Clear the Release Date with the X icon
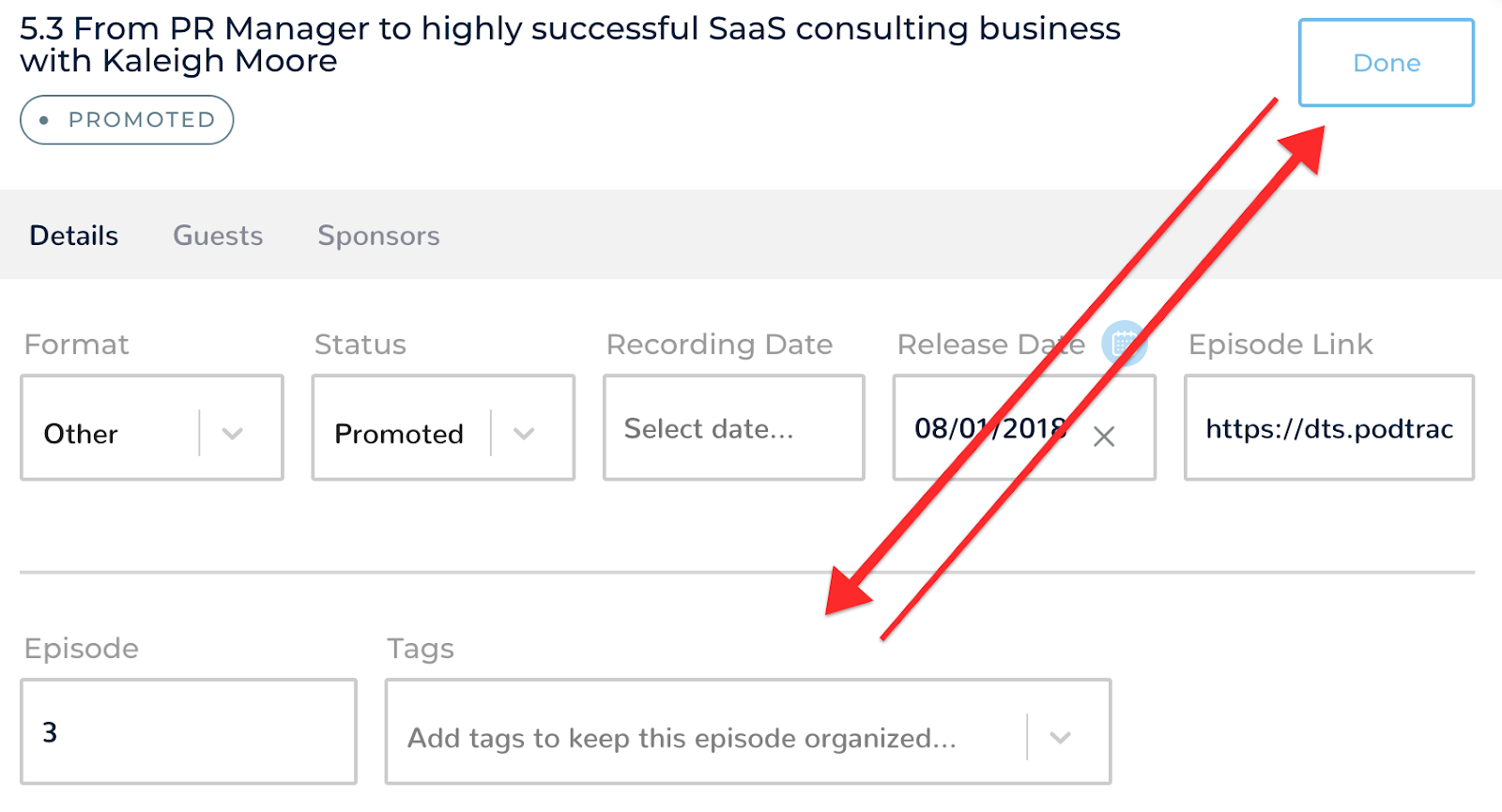The width and height of the screenshot is (1502, 812). pos(1104,437)
